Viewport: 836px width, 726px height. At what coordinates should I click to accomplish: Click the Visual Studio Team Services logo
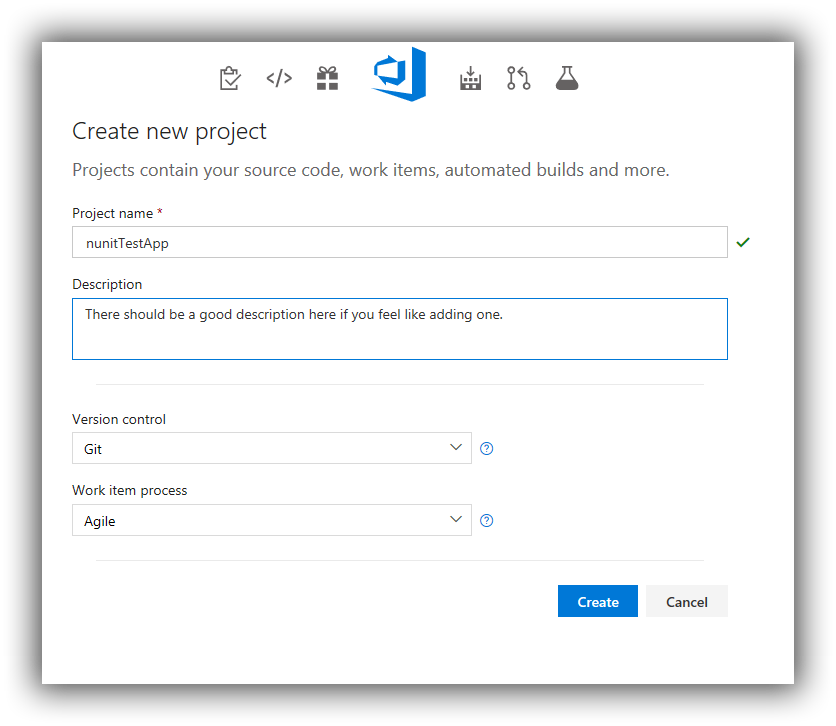click(x=399, y=74)
